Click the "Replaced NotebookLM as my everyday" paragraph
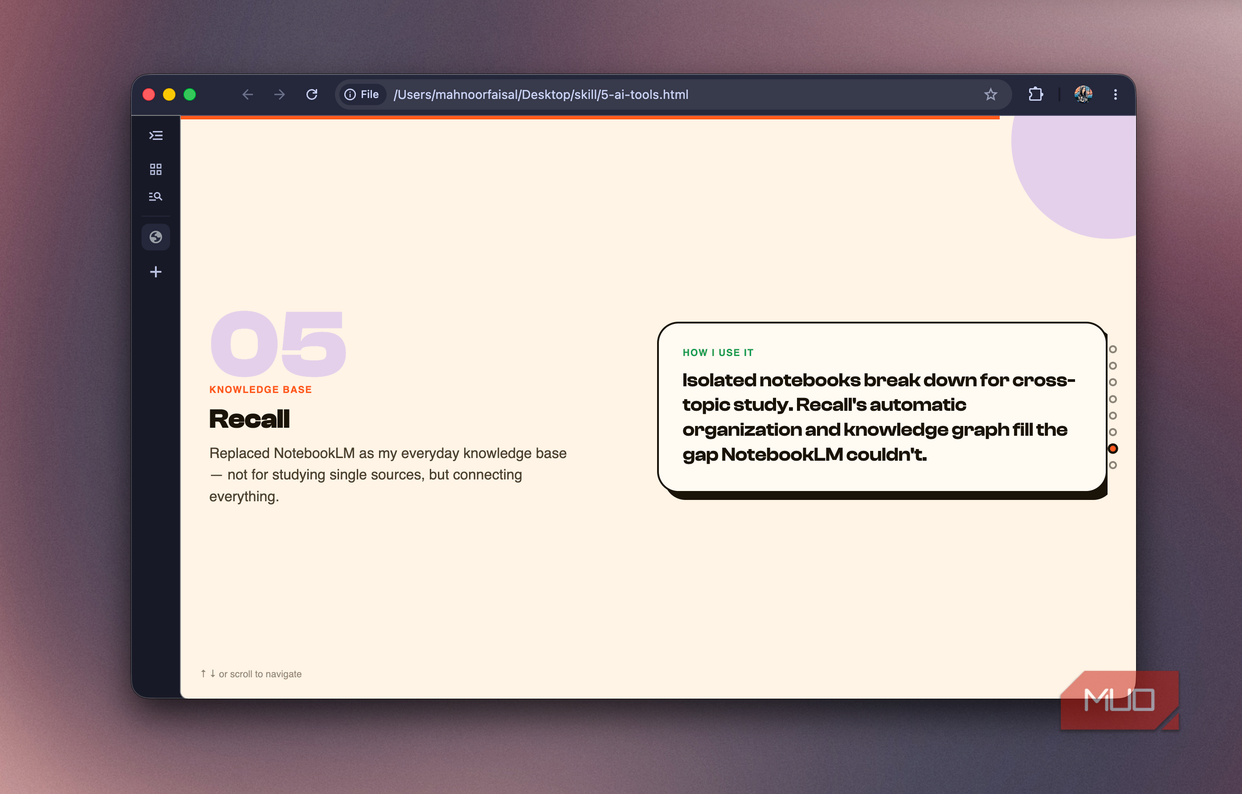The height and width of the screenshot is (794, 1242). point(388,475)
